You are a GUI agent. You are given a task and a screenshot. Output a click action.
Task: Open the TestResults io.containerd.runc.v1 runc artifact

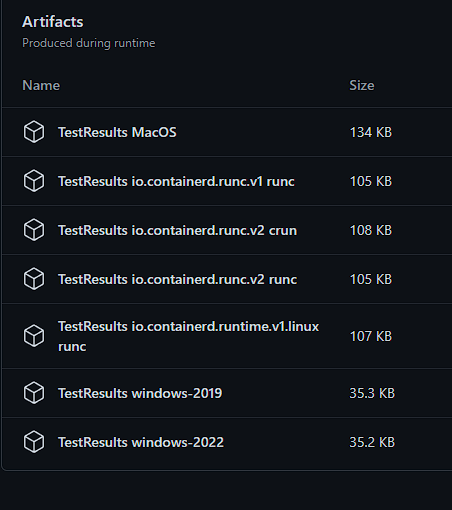coord(176,181)
